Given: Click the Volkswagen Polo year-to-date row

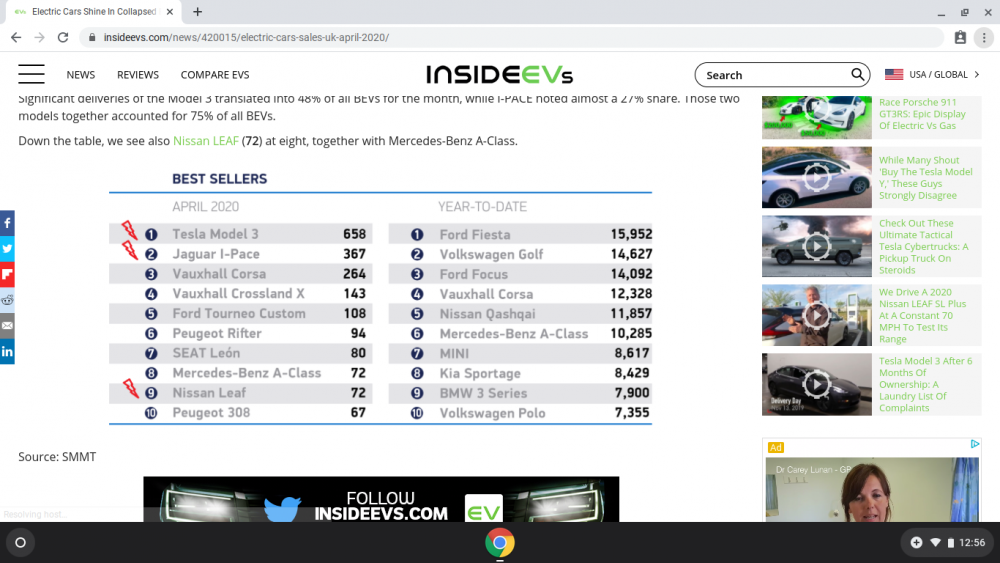Looking at the screenshot, I should [x=520, y=413].
